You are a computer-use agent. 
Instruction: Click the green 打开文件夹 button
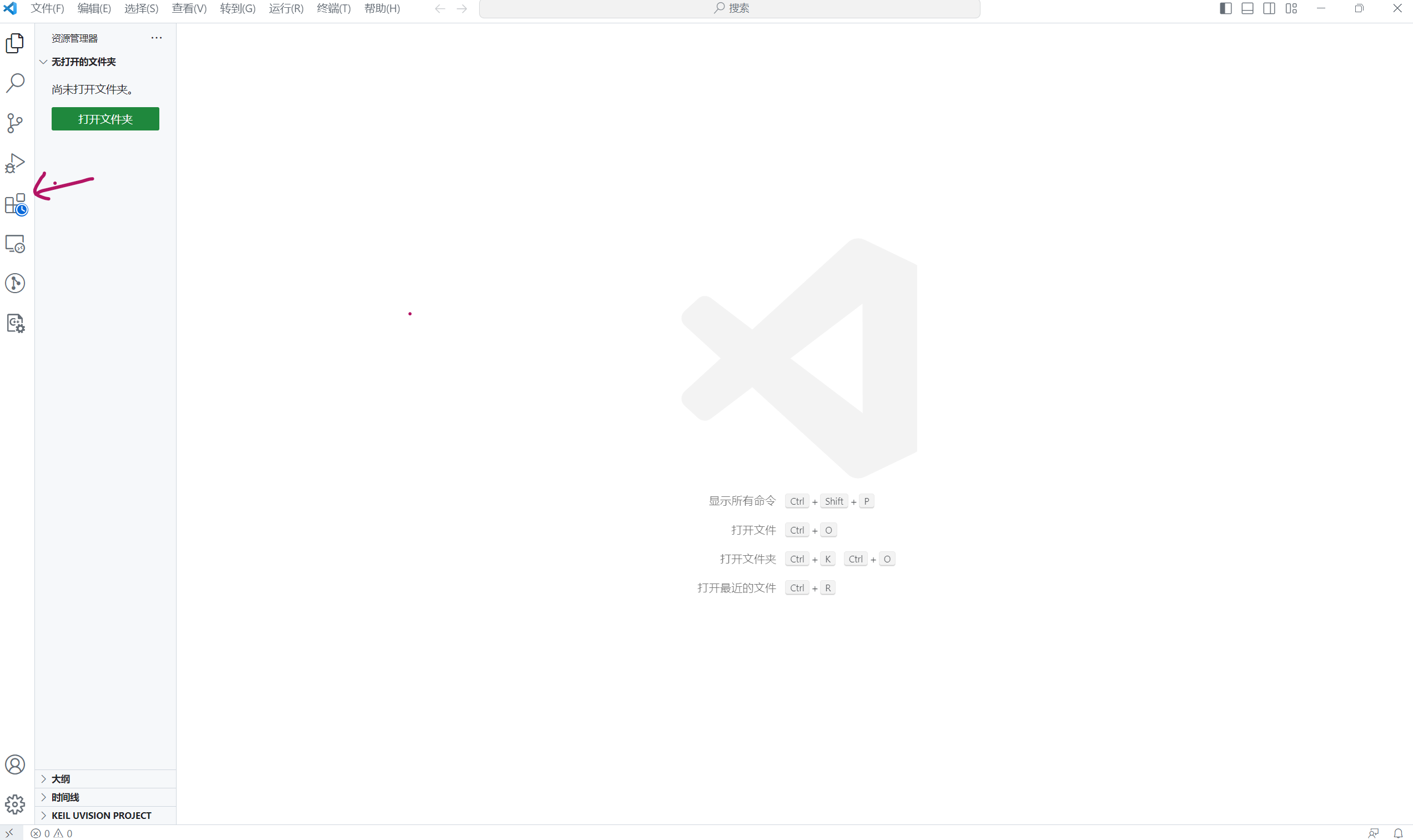(105, 119)
